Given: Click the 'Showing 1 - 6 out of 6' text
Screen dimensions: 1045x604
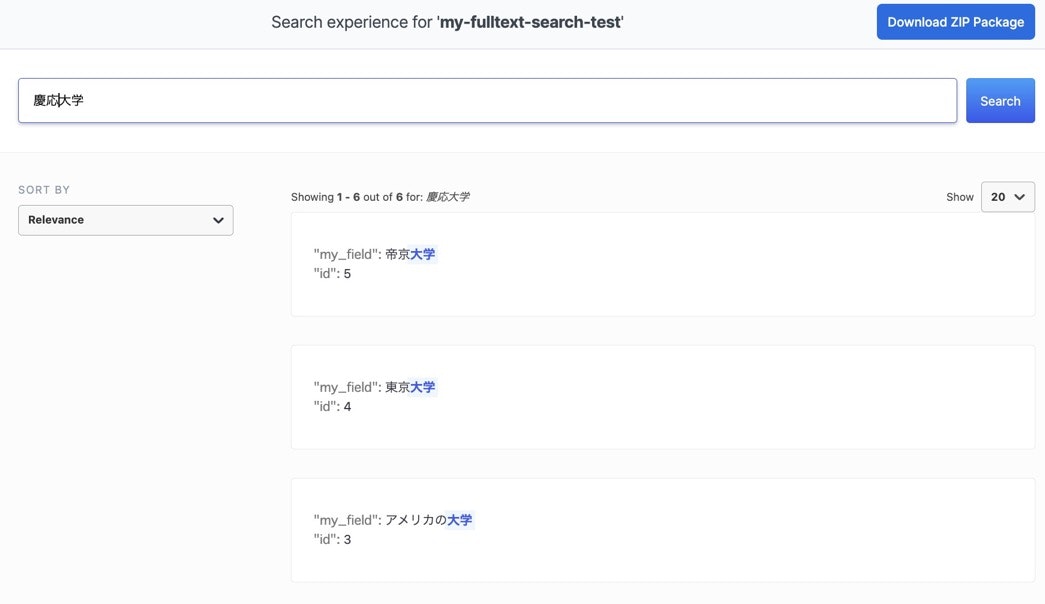Looking at the screenshot, I should (346, 197).
